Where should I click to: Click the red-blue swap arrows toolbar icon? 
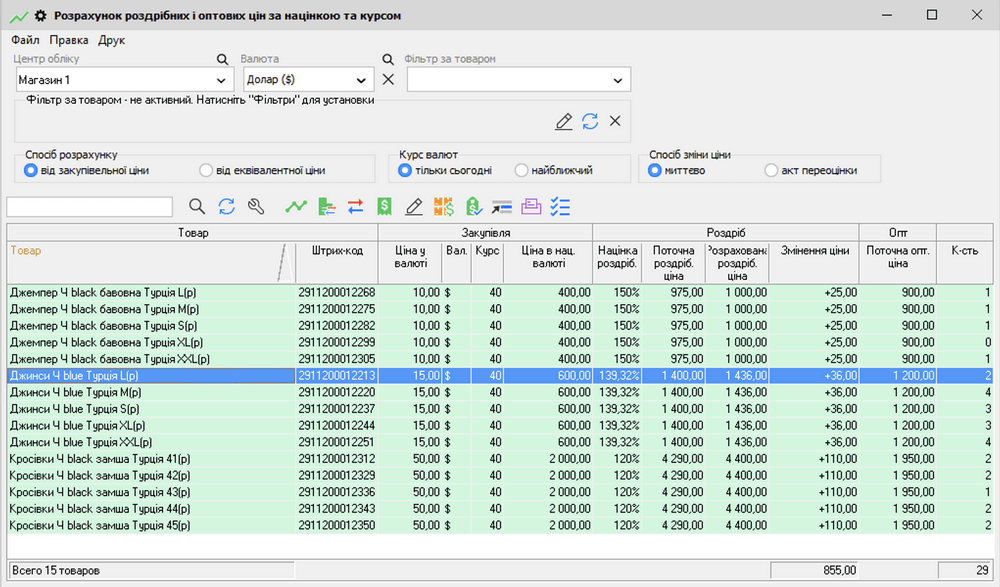355,207
